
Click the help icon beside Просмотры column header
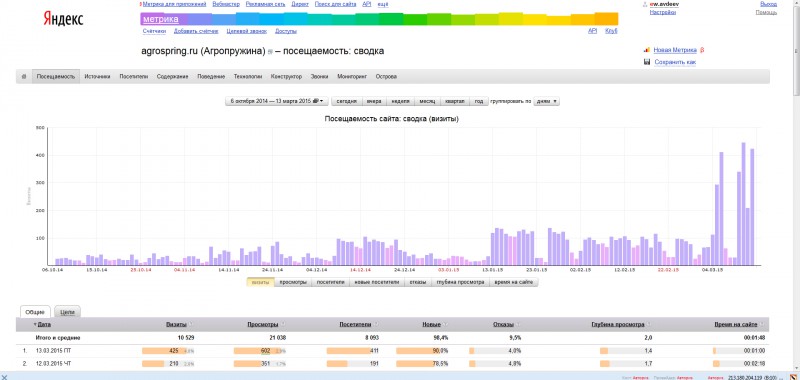coord(283,324)
